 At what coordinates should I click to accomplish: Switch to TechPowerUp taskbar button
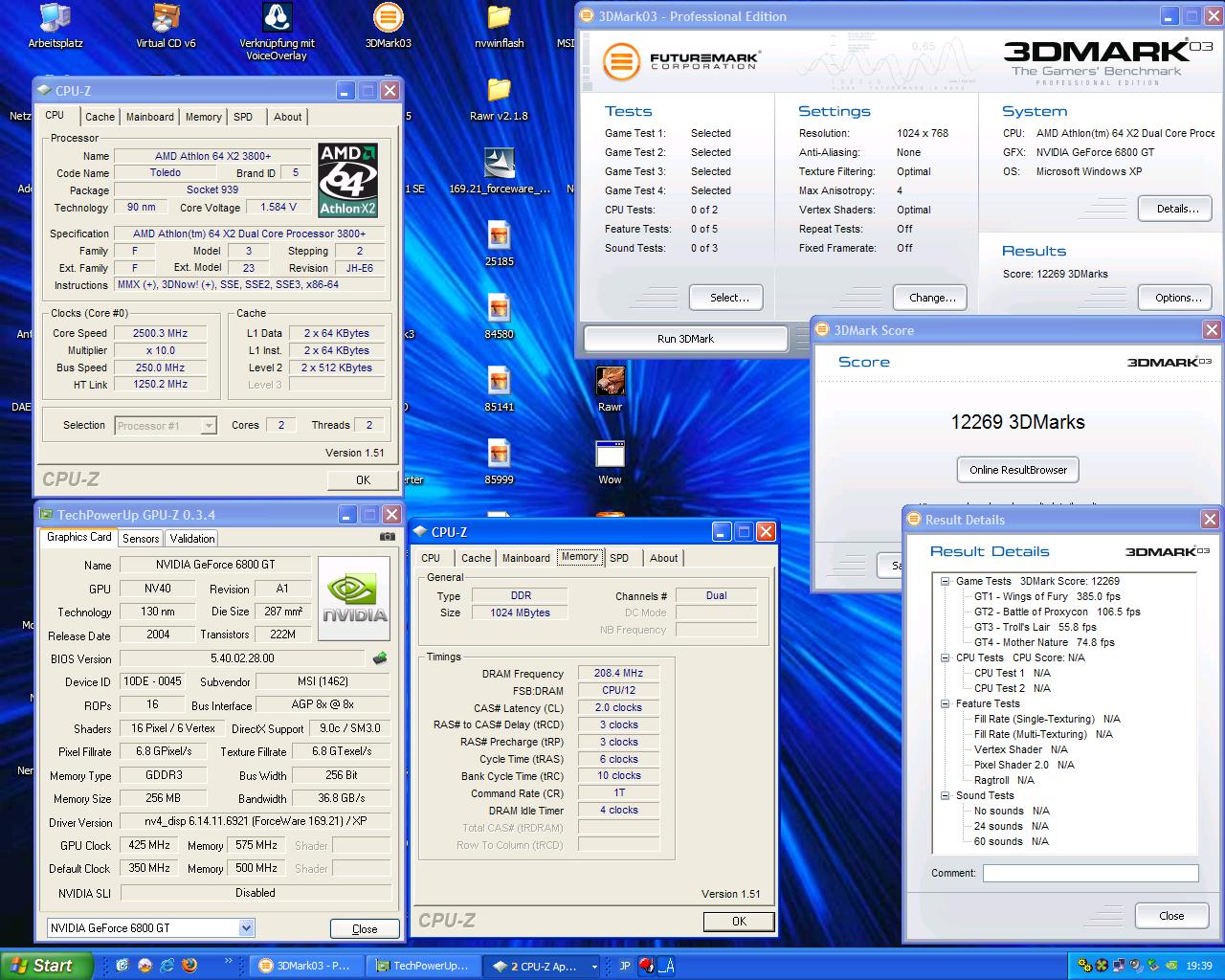coord(422,967)
